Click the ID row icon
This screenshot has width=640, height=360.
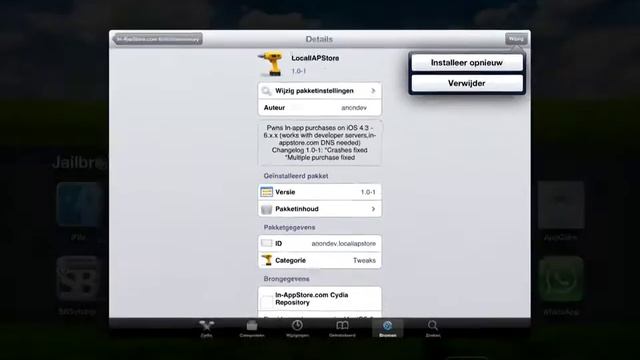(267, 243)
